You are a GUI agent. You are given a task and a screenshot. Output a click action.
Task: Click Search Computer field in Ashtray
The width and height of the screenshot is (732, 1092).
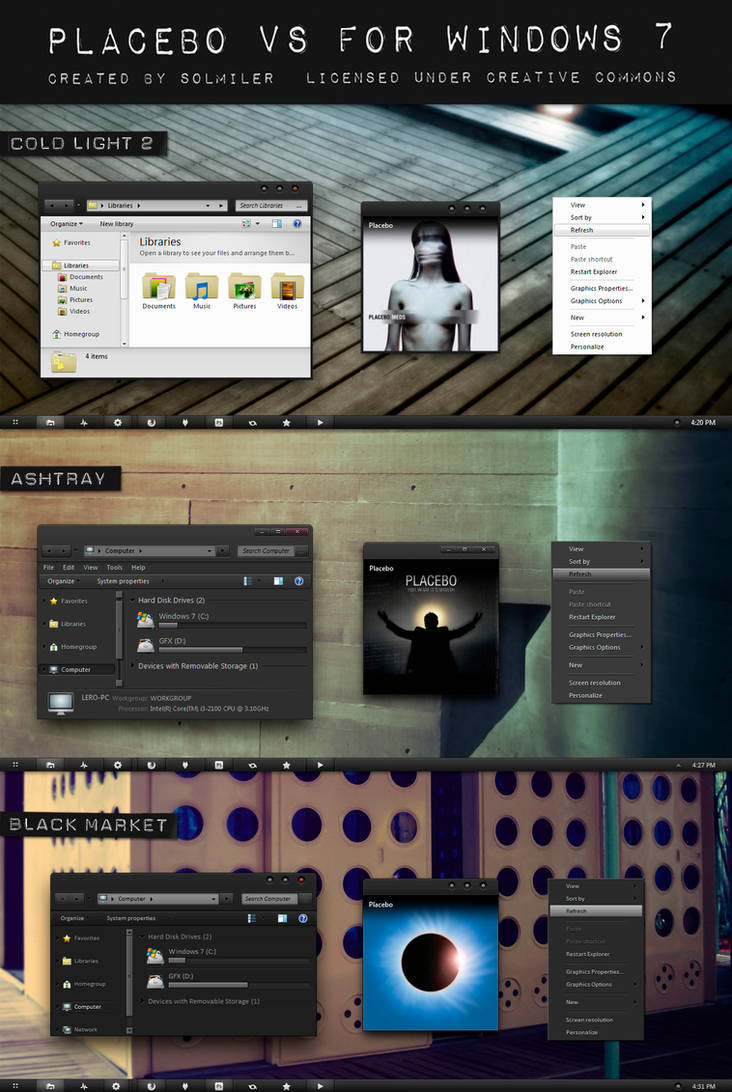[x=272, y=550]
